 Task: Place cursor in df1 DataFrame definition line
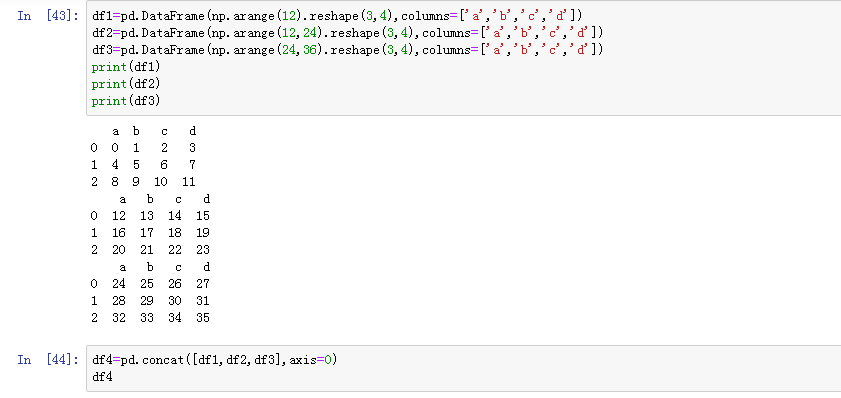point(337,16)
